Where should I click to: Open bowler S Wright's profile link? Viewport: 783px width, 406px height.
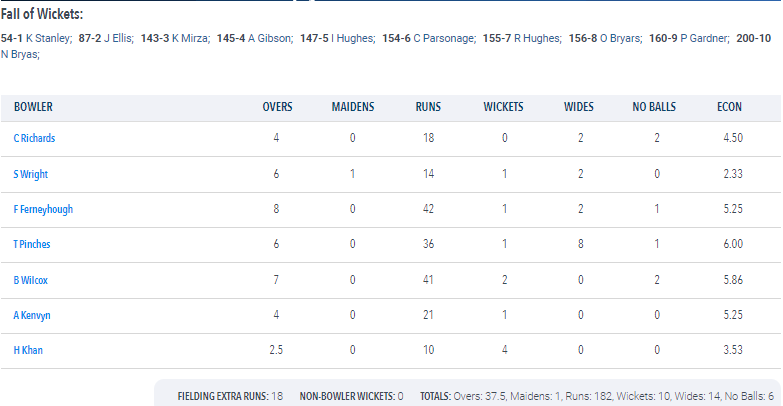click(30, 174)
